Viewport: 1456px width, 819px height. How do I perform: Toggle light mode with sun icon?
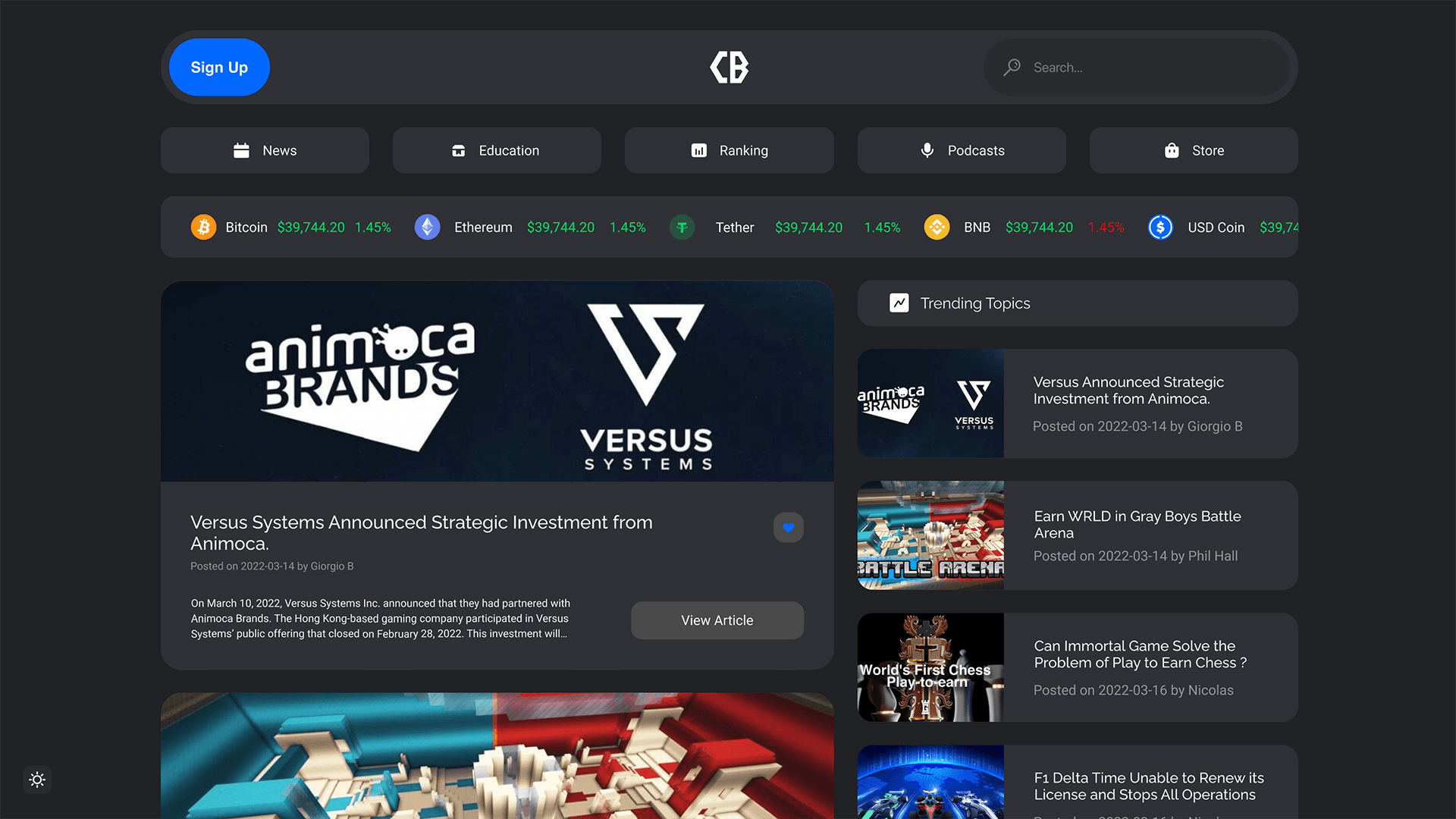click(37, 780)
